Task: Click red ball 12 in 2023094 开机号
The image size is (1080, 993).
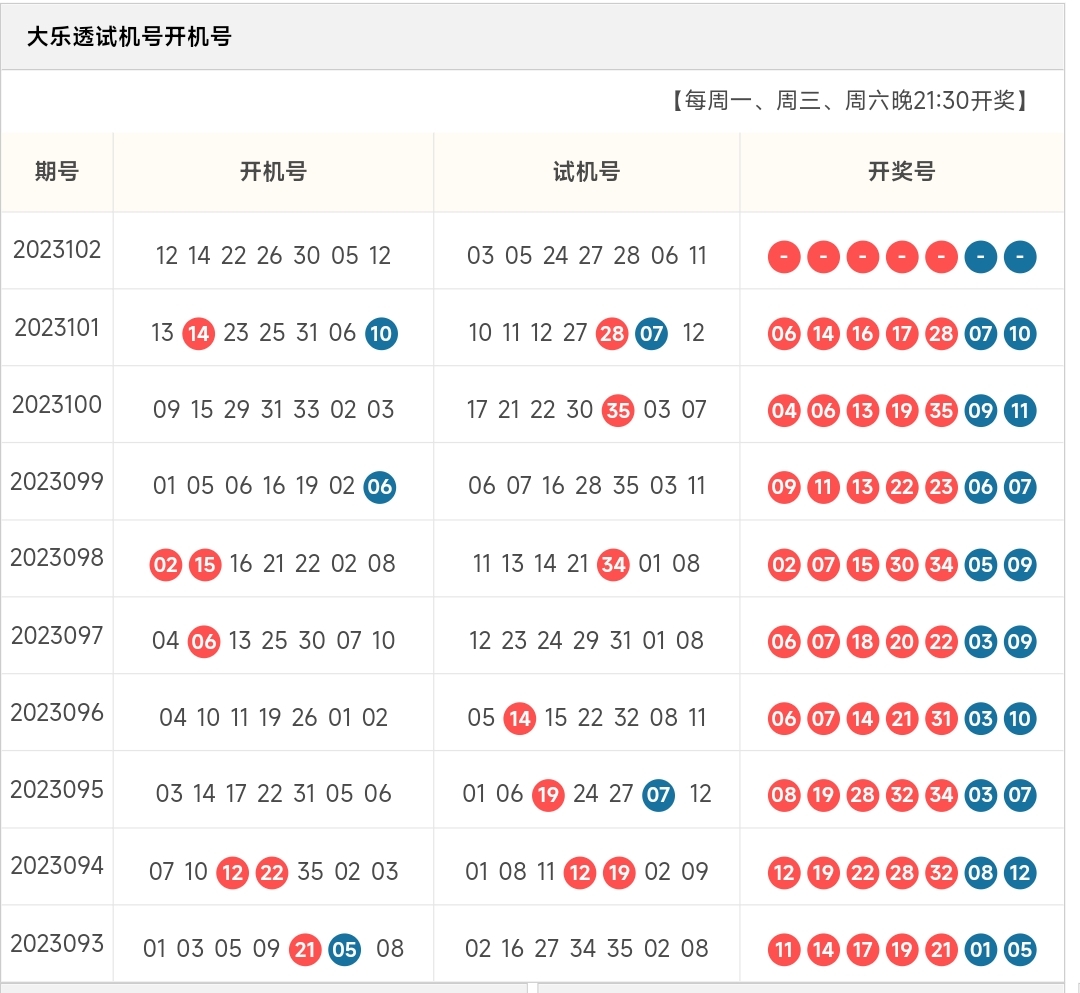Action: (x=233, y=873)
